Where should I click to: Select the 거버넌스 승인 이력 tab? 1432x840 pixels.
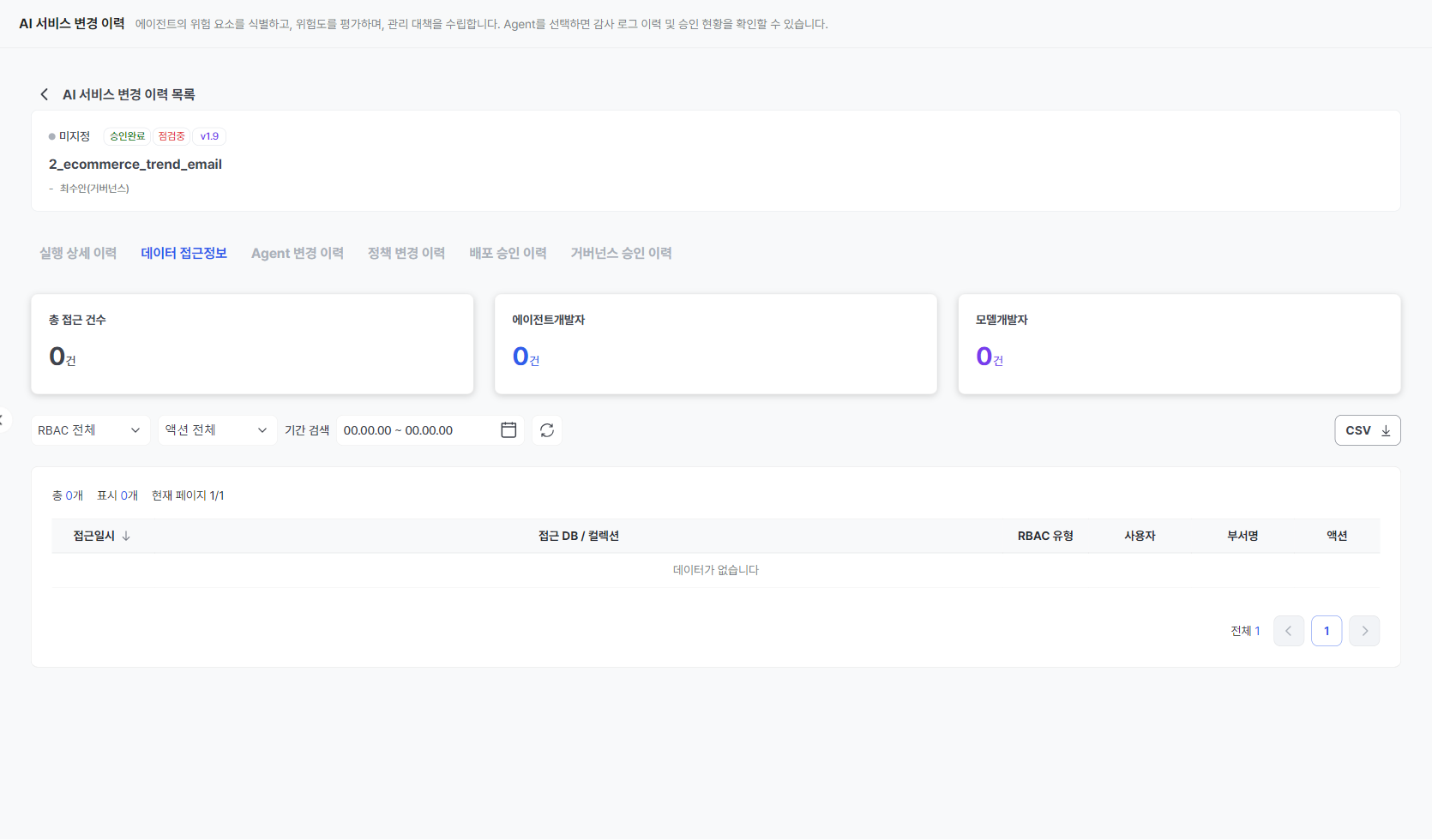622,253
